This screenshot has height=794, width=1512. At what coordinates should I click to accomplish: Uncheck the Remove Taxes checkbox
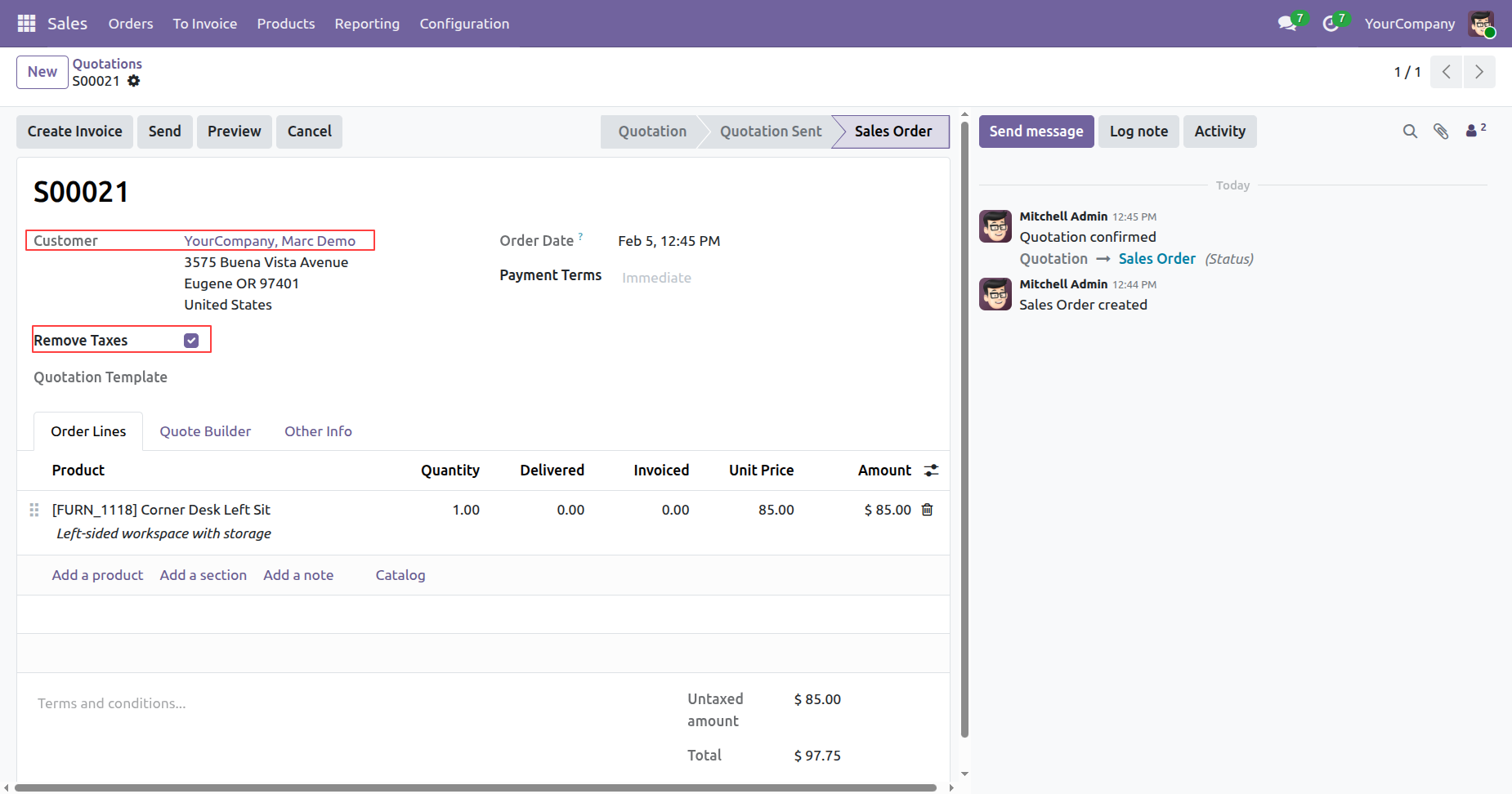(x=191, y=341)
